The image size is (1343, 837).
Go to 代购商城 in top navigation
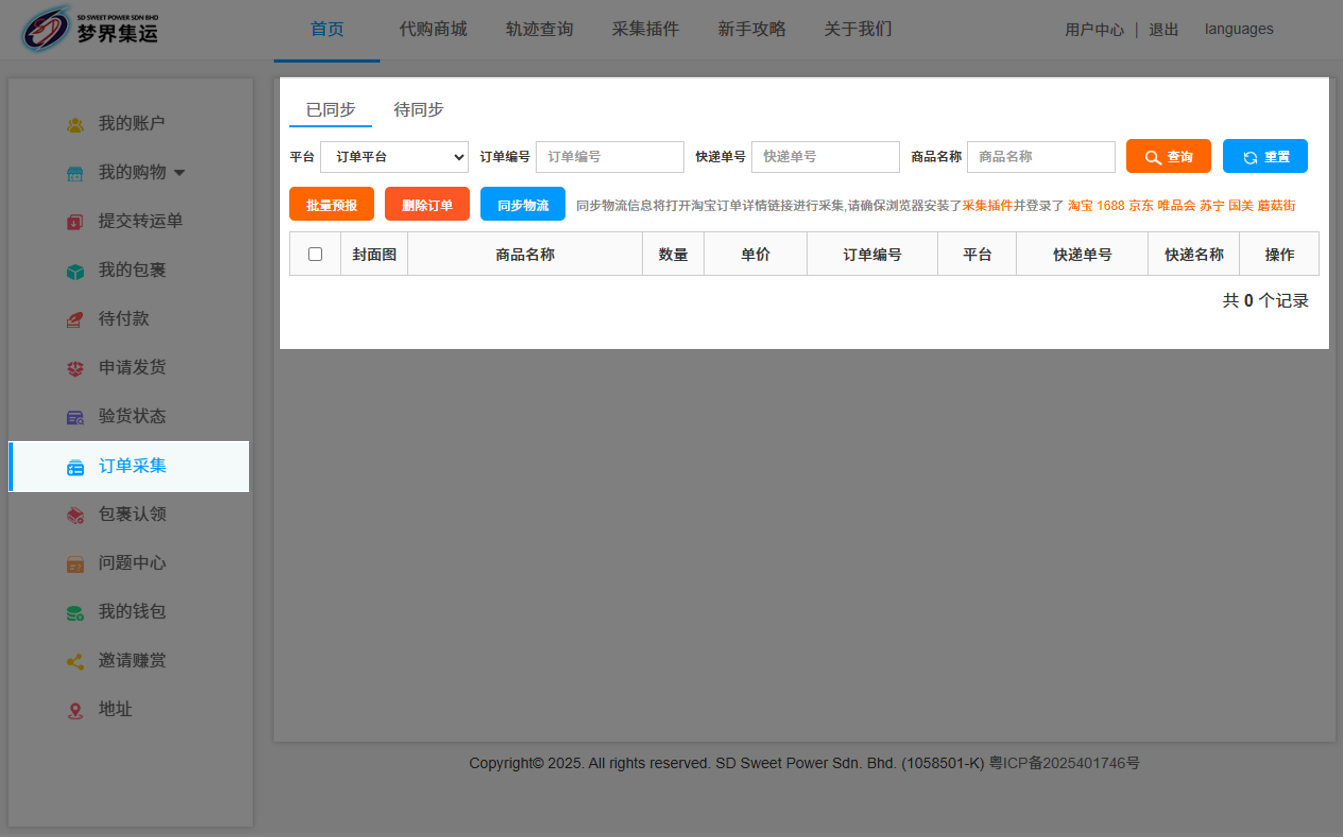click(432, 29)
